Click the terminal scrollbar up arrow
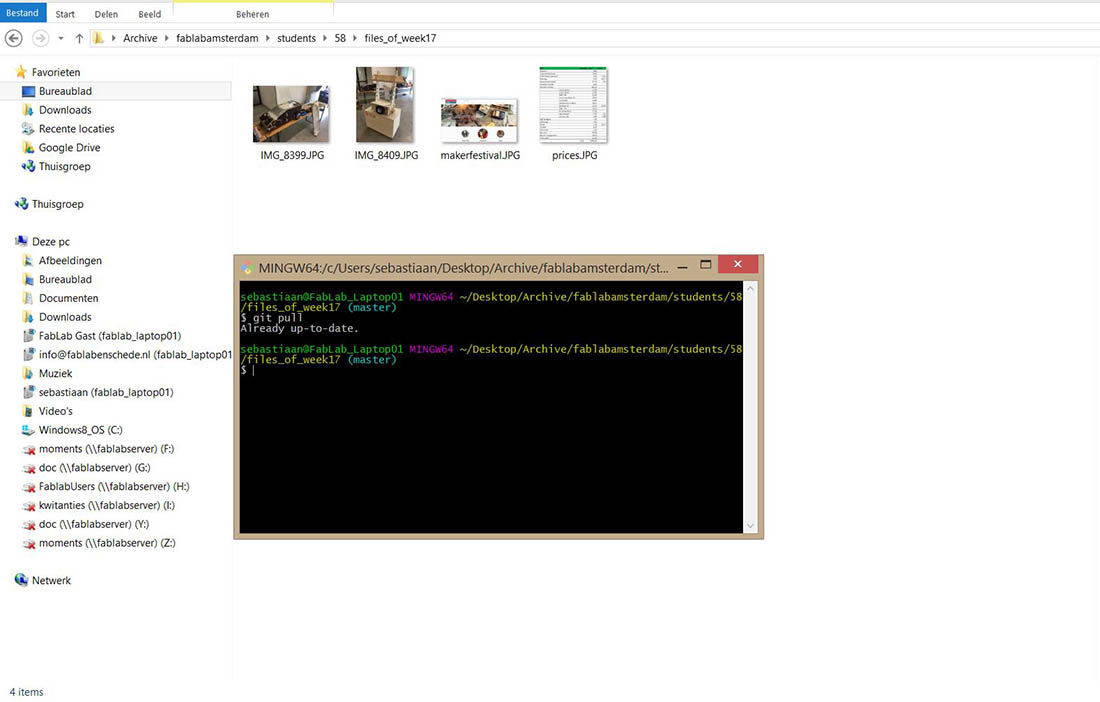Image resolution: width=1100 pixels, height=702 pixels. (x=751, y=288)
